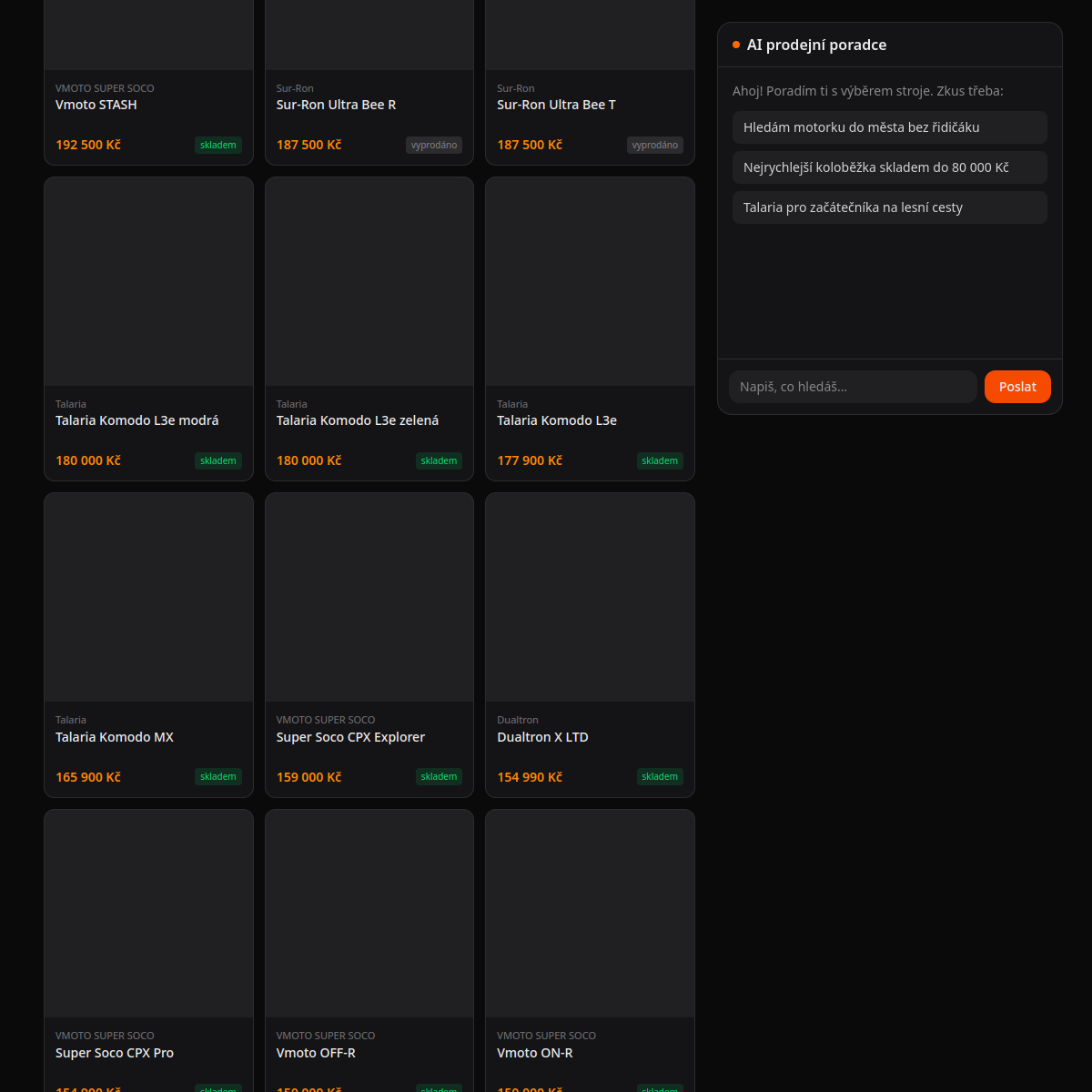Click the 'Vmoto ON-R' title
This screenshot has height=1092, width=1092.
(535, 1053)
